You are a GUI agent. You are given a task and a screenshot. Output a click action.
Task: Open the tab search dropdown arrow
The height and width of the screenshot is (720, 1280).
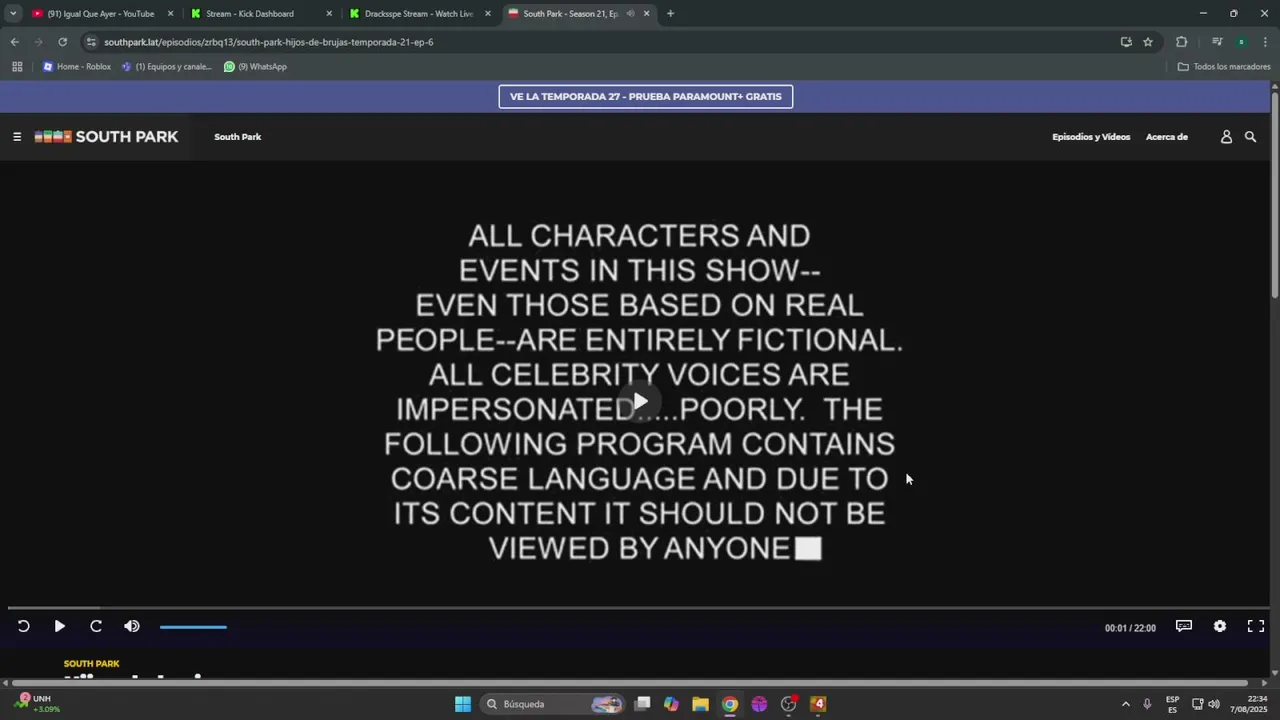[13, 14]
